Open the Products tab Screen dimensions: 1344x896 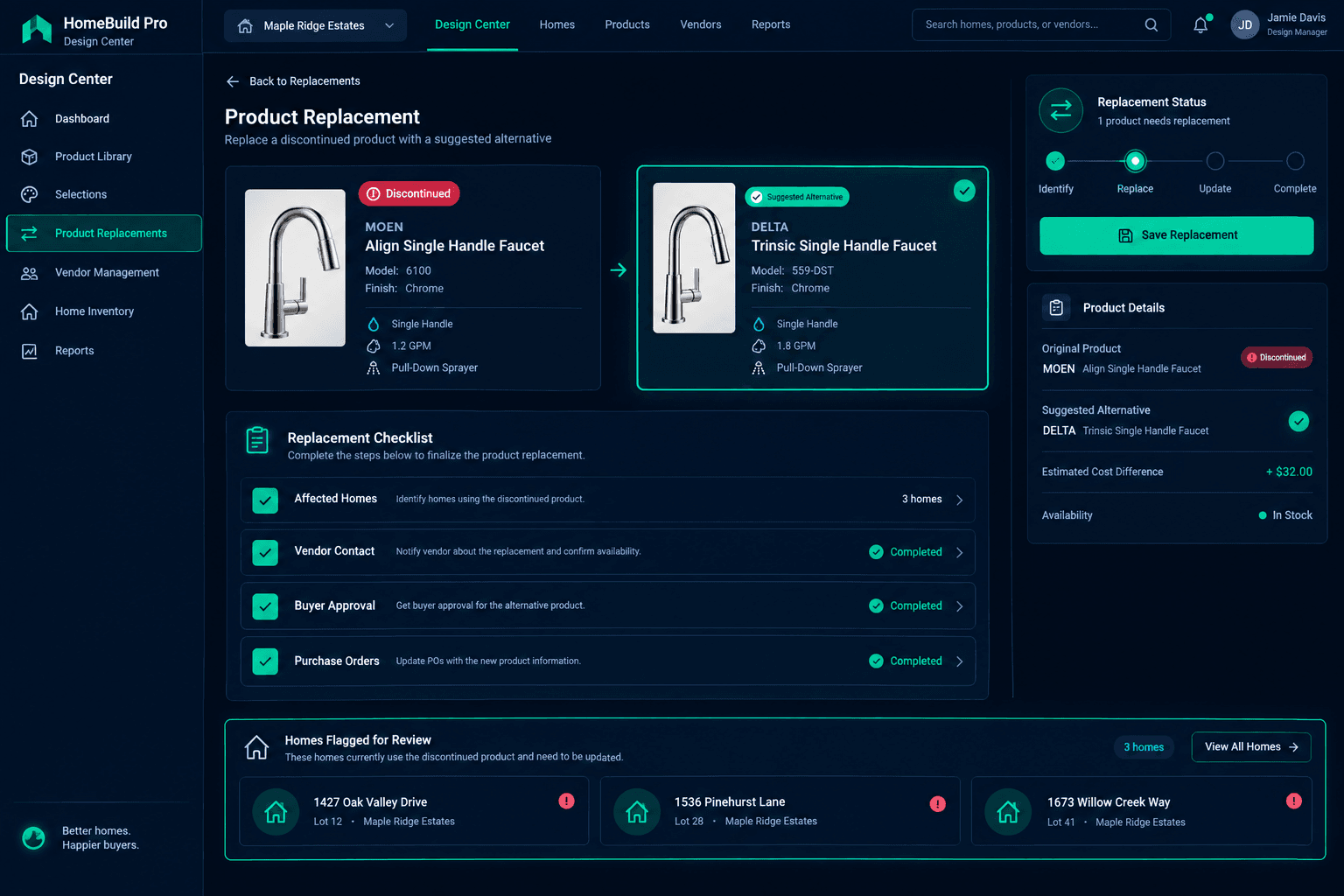click(627, 24)
